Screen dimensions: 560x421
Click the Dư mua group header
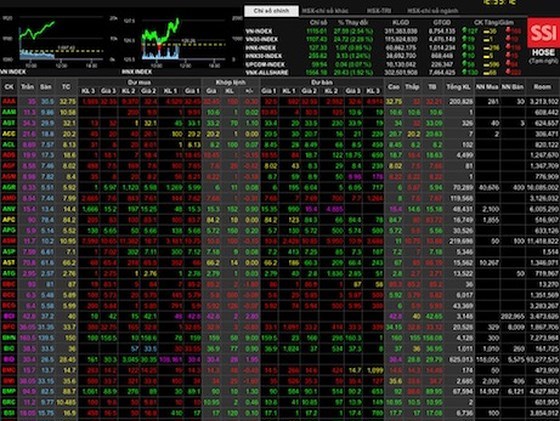pos(139,82)
